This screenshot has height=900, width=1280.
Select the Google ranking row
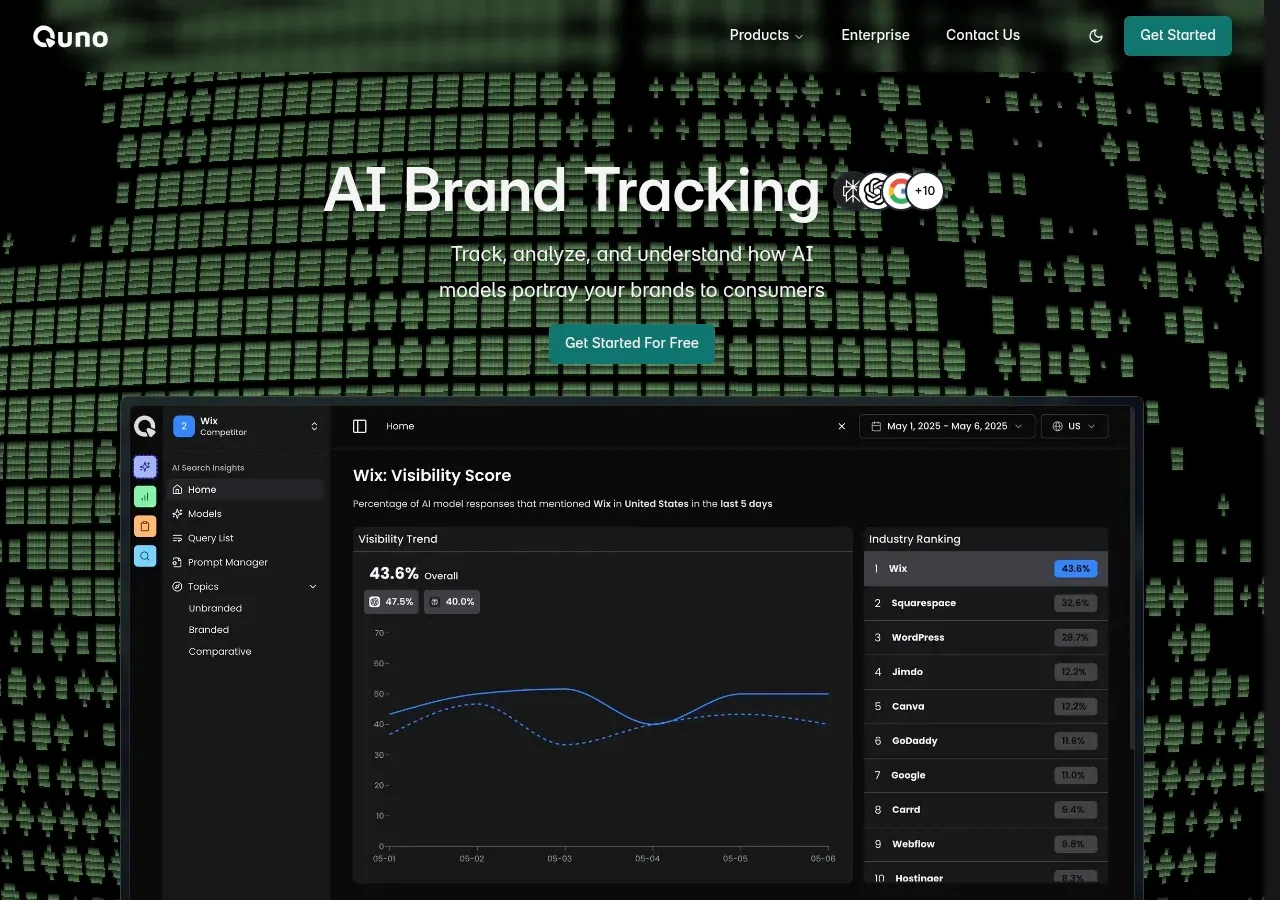click(x=986, y=776)
